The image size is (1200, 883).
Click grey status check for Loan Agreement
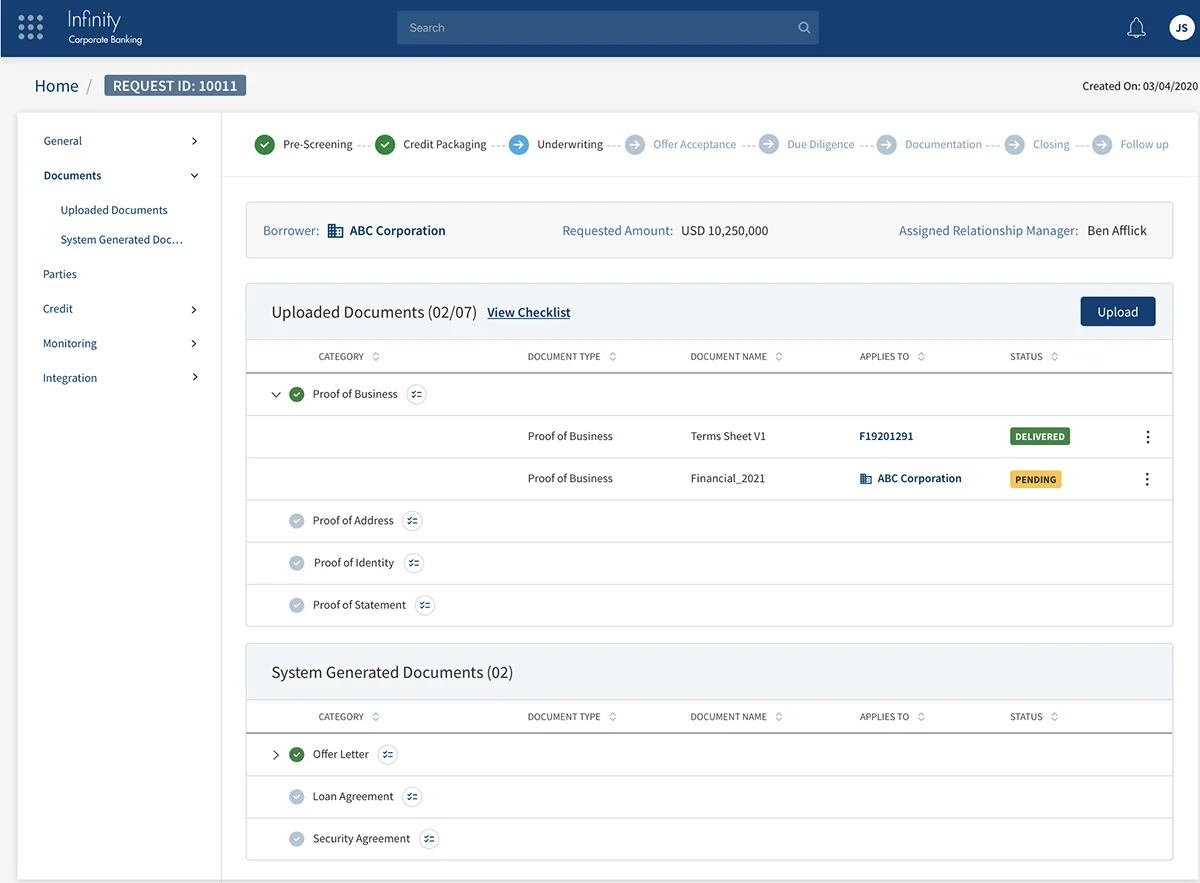296,797
